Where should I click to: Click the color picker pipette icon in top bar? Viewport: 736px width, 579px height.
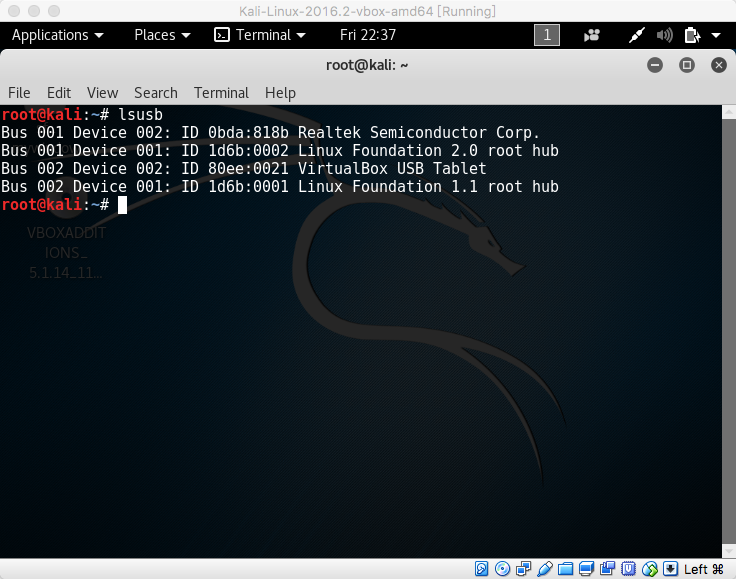[x=636, y=35]
